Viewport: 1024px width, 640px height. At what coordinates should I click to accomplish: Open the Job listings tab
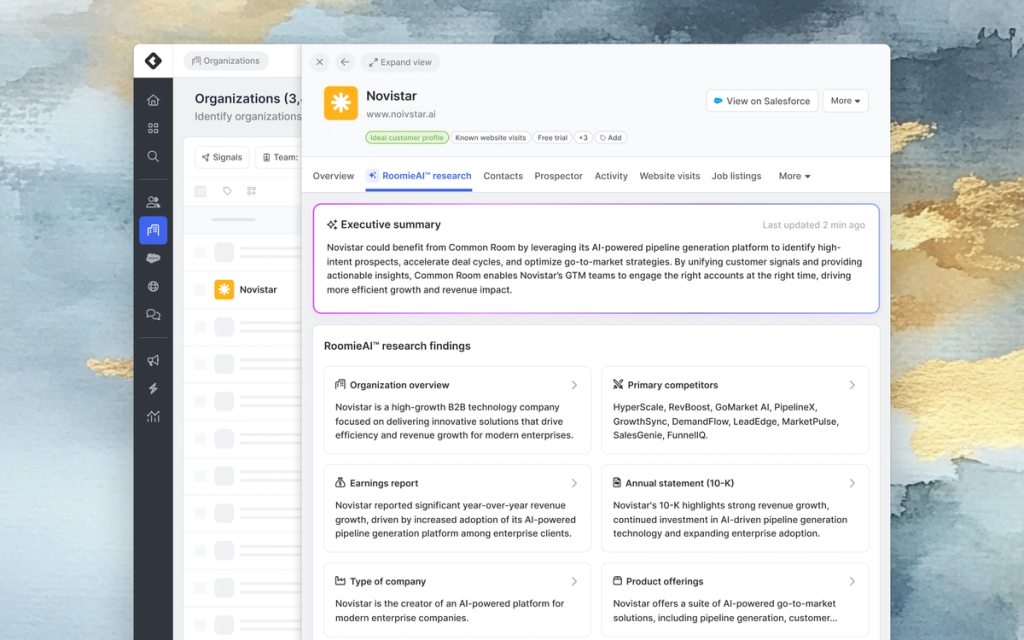click(736, 176)
